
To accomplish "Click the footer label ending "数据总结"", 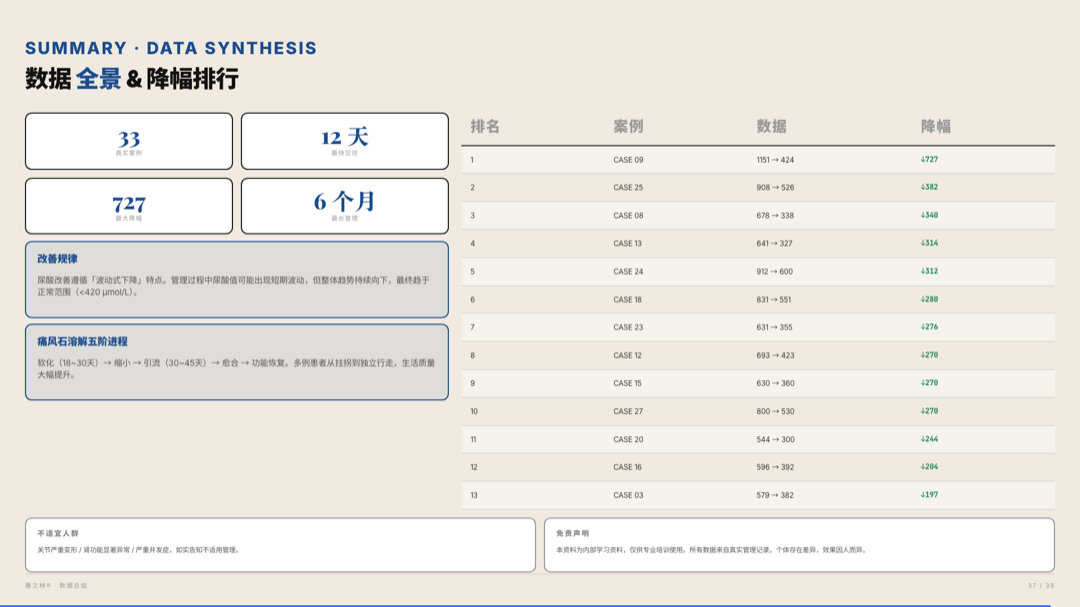I will [x=56, y=586].
